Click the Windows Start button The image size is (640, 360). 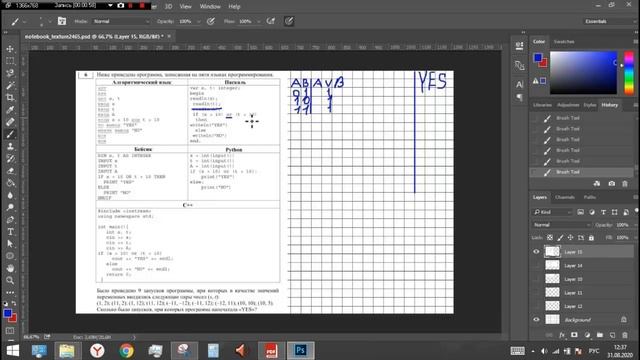tap(13, 351)
